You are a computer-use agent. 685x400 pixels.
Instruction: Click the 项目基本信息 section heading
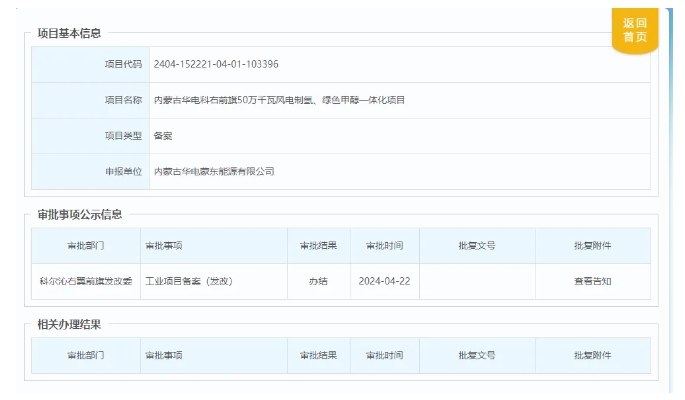click(x=69, y=33)
